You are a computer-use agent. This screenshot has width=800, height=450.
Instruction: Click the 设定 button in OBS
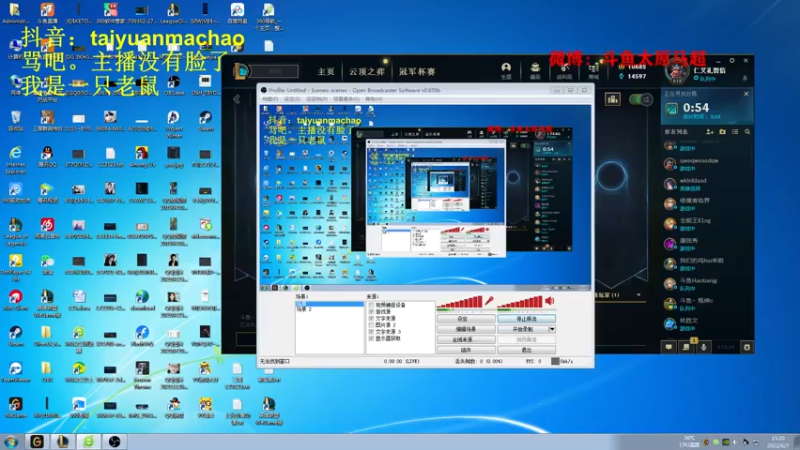[x=466, y=319]
